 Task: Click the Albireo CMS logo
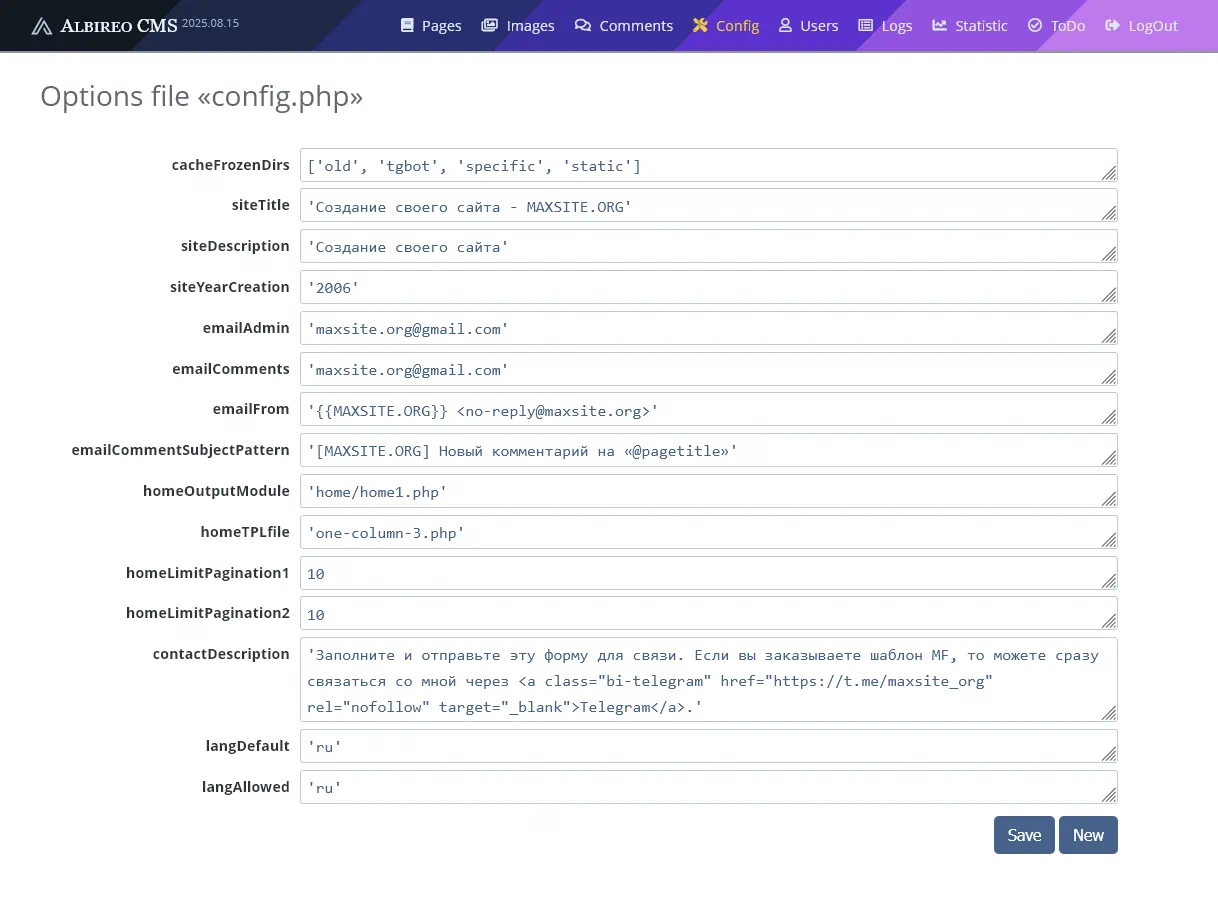click(104, 25)
